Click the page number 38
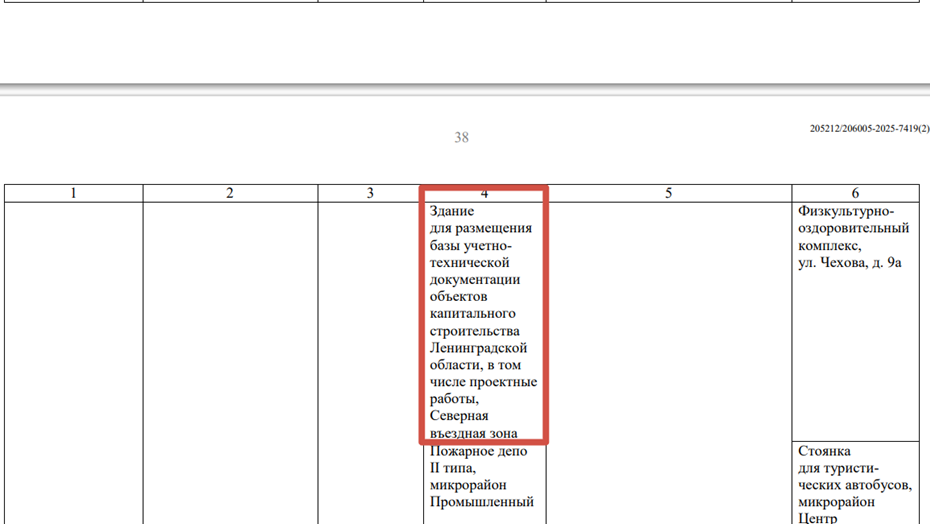Screen dimensions: 930x524 461,137
